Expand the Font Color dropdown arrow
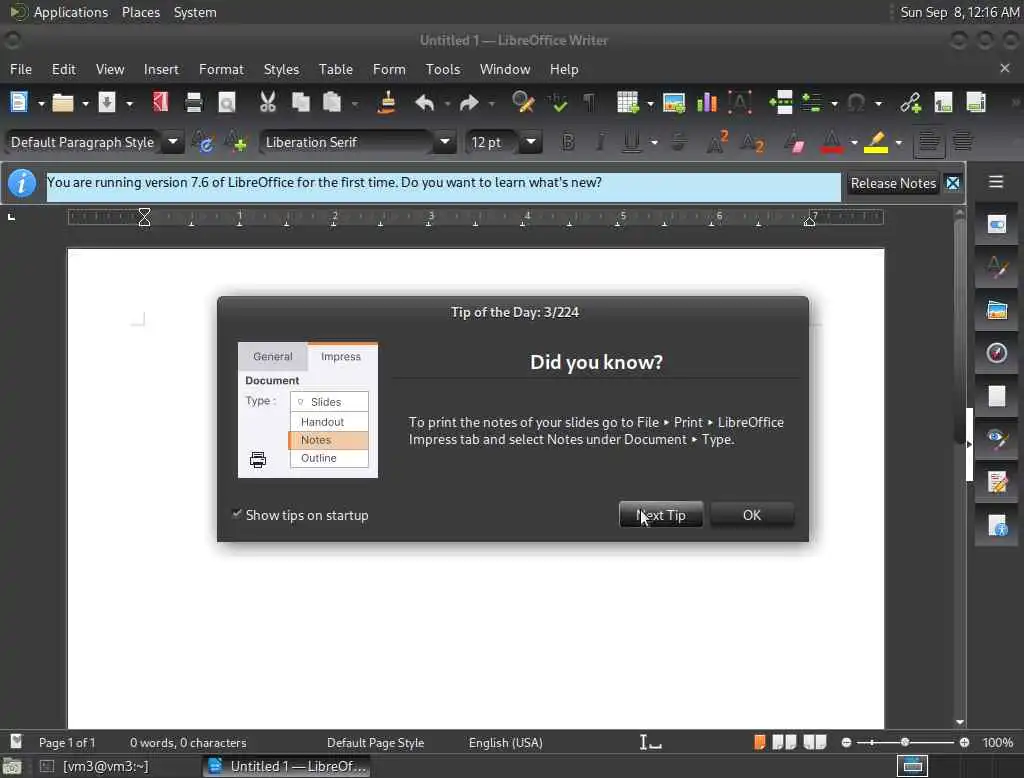This screenshot has height=778, width=1024. [x=854, y=142]
